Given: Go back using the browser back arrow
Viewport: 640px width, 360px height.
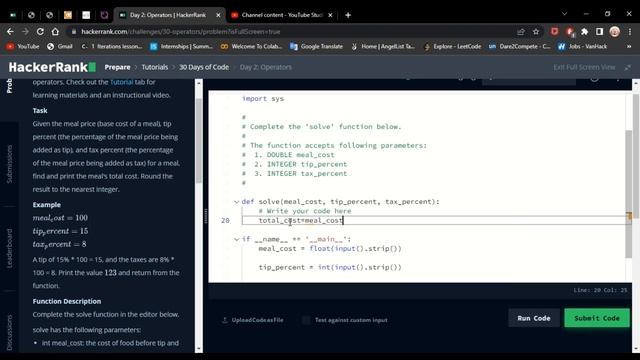Looking at the screenshot, I should 10,31.
